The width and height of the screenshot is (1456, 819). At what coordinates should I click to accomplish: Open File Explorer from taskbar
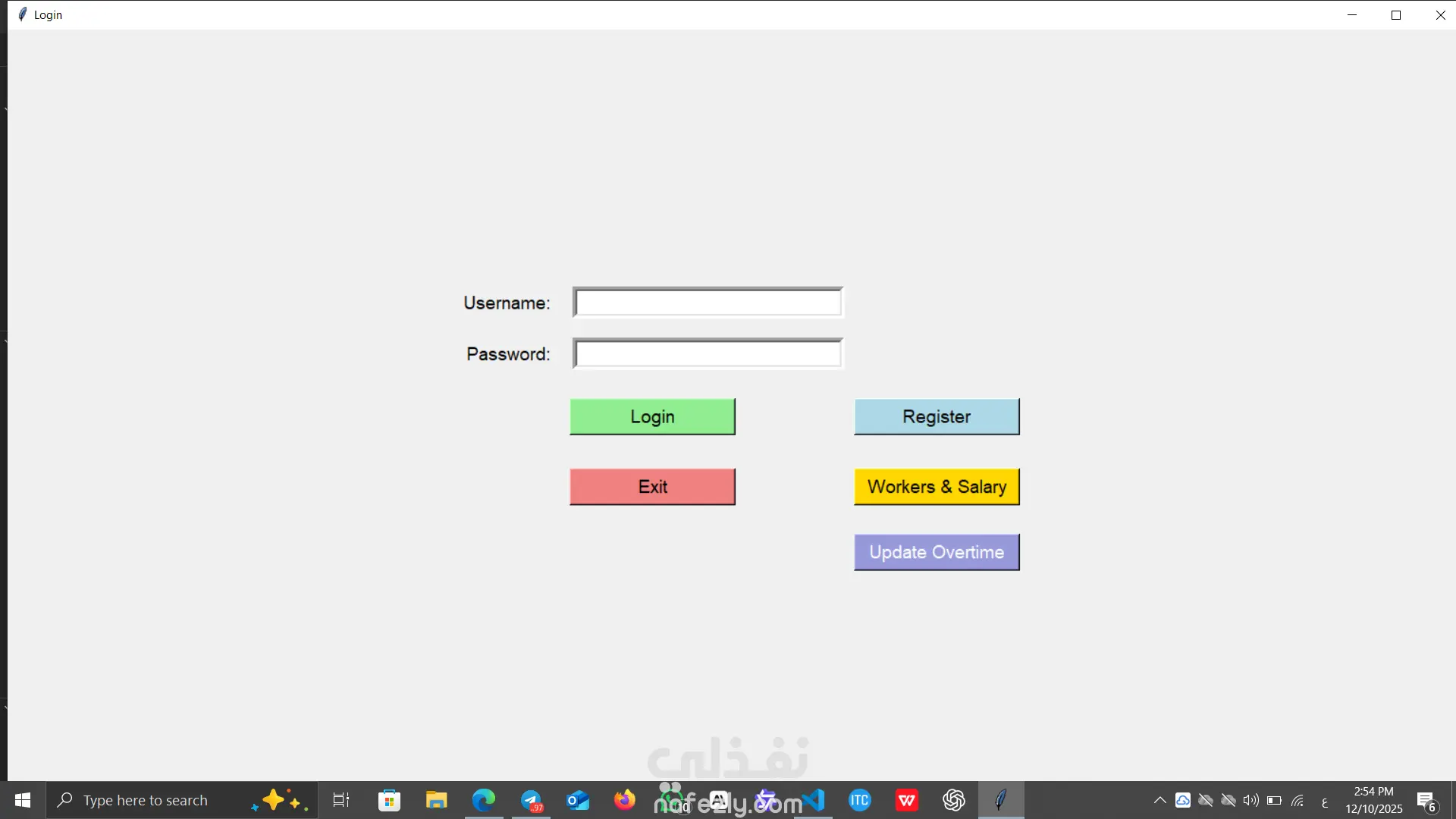click(436, 800)
